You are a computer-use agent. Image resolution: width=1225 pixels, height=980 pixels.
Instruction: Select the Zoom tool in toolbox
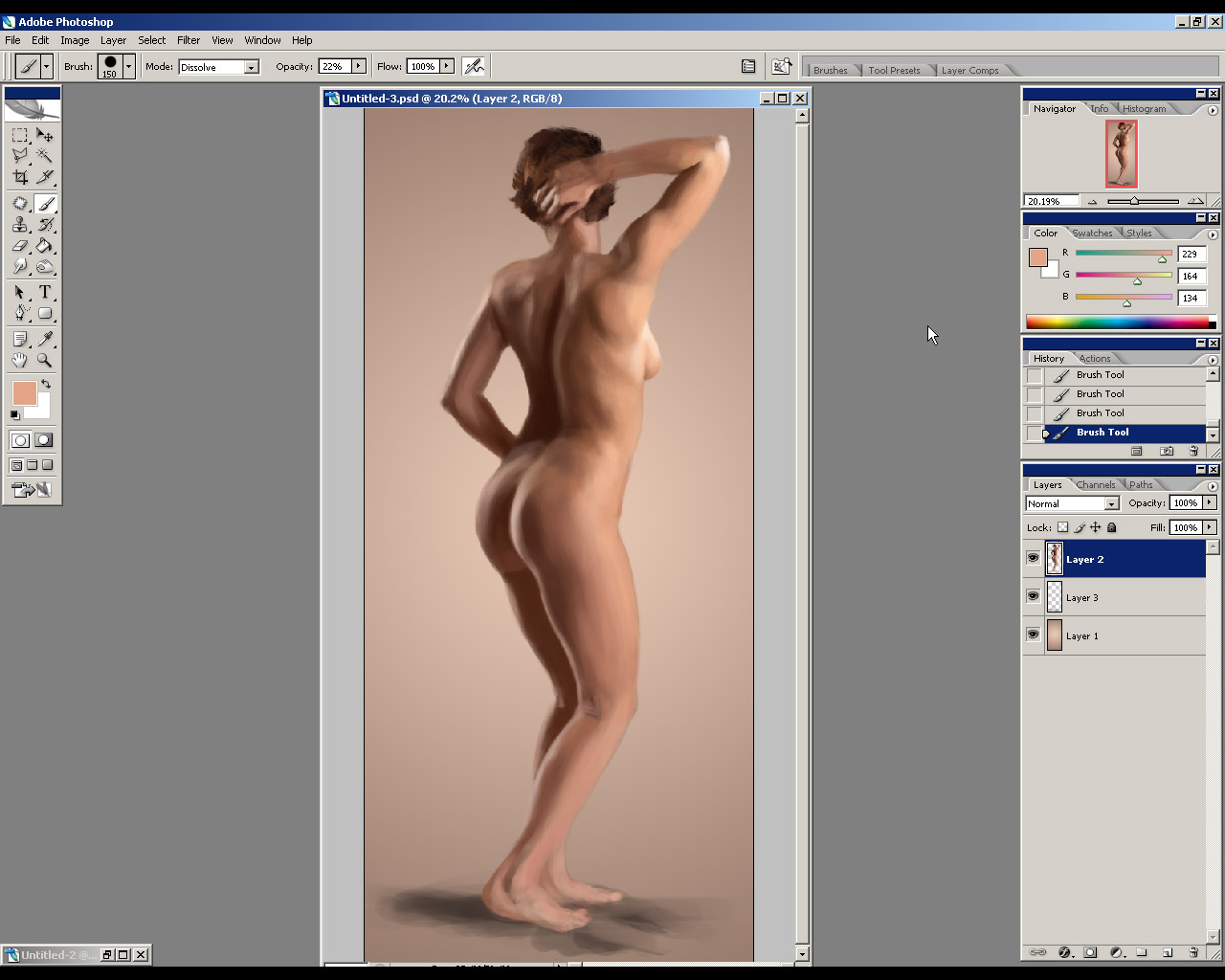(x=44, y=361)
